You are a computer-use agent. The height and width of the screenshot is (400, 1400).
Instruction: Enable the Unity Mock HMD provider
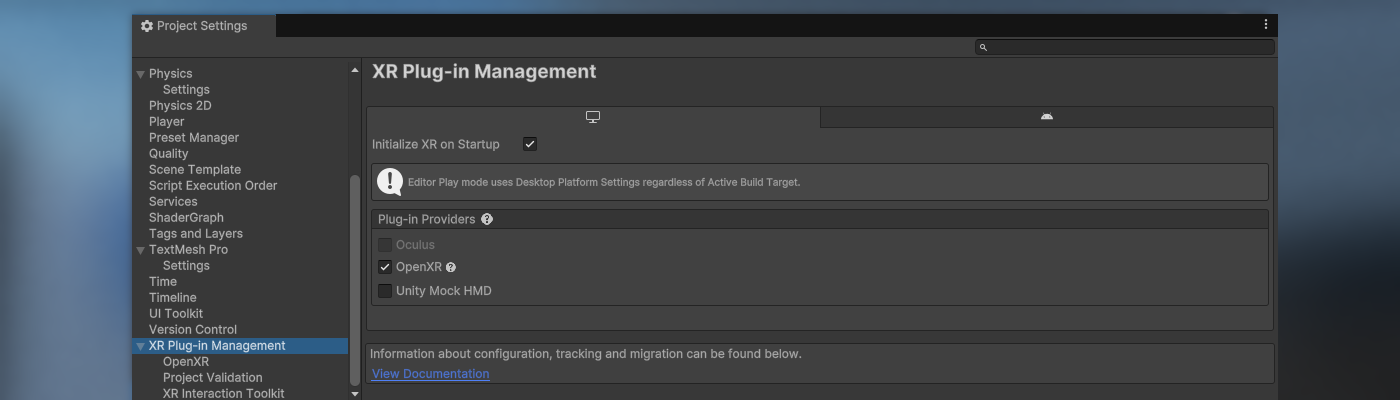(x=385, y=291)
